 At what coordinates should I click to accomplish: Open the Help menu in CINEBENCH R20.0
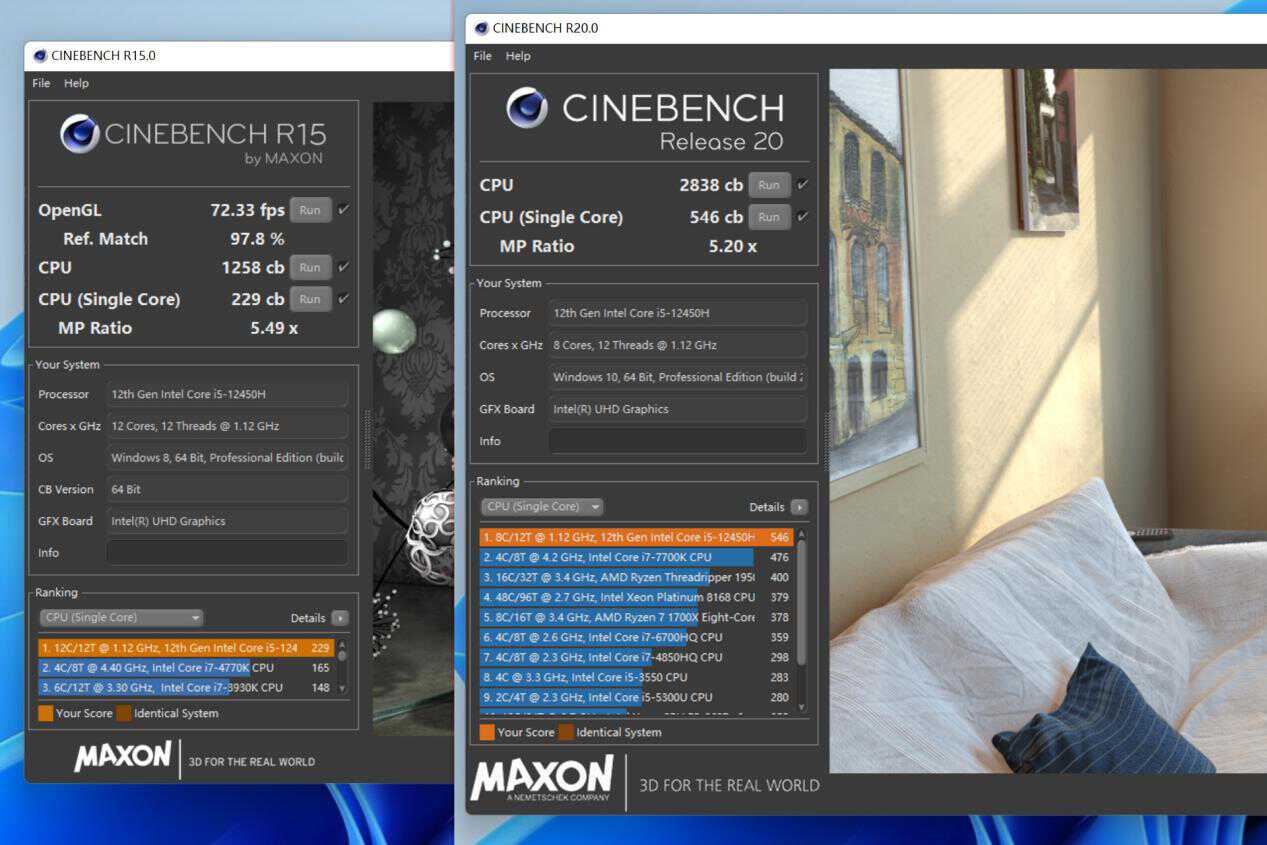(x=518, y=56)
